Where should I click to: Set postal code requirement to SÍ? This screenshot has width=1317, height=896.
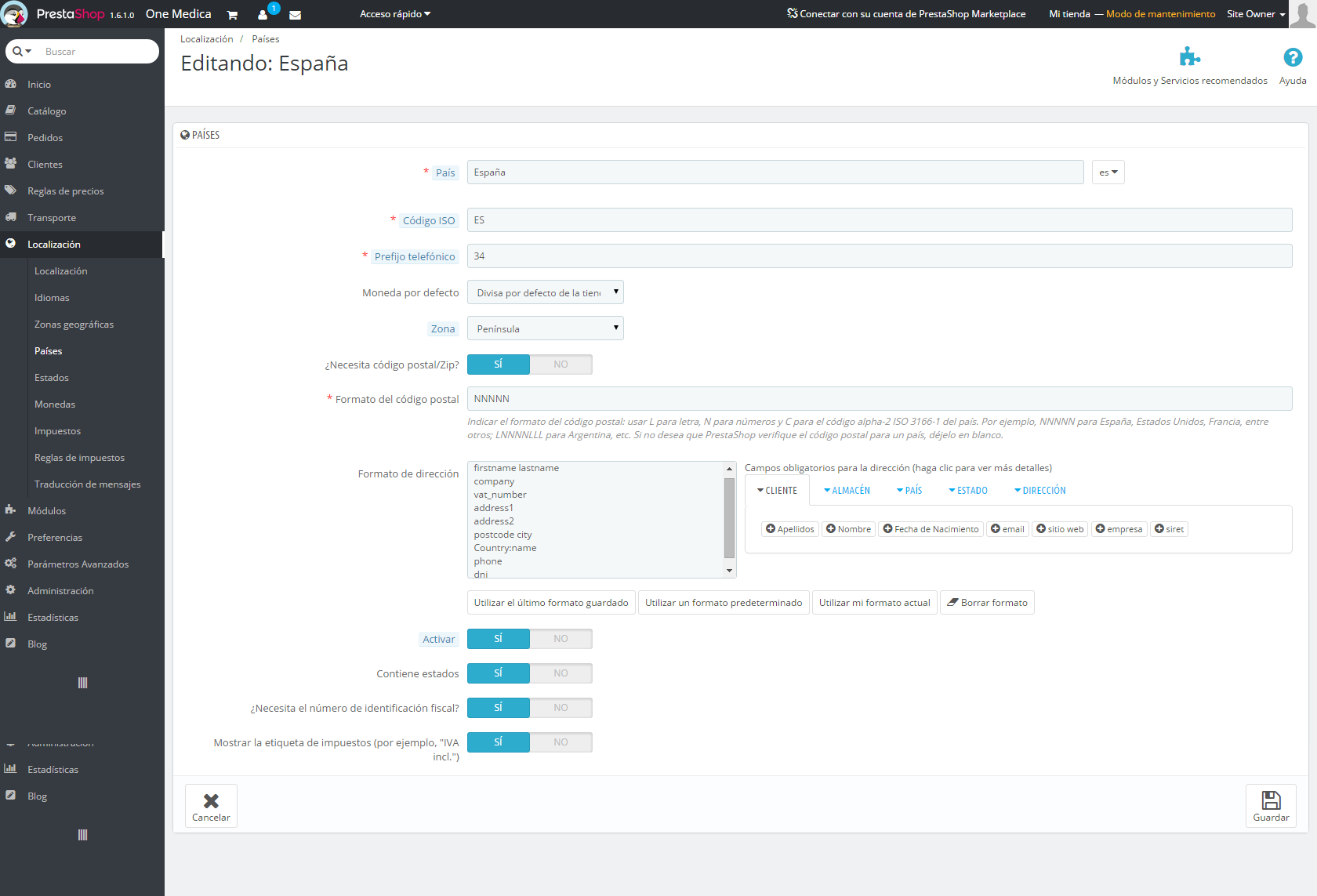click(x=499, y=365)
